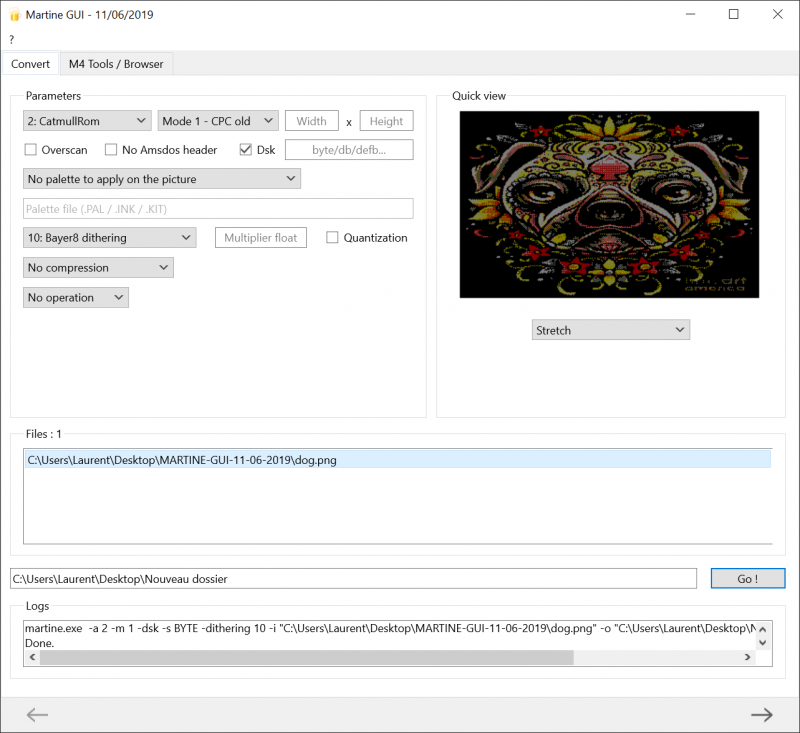Click the Height input field
This screenshot has width=800, height=733.
click(386, 121)
